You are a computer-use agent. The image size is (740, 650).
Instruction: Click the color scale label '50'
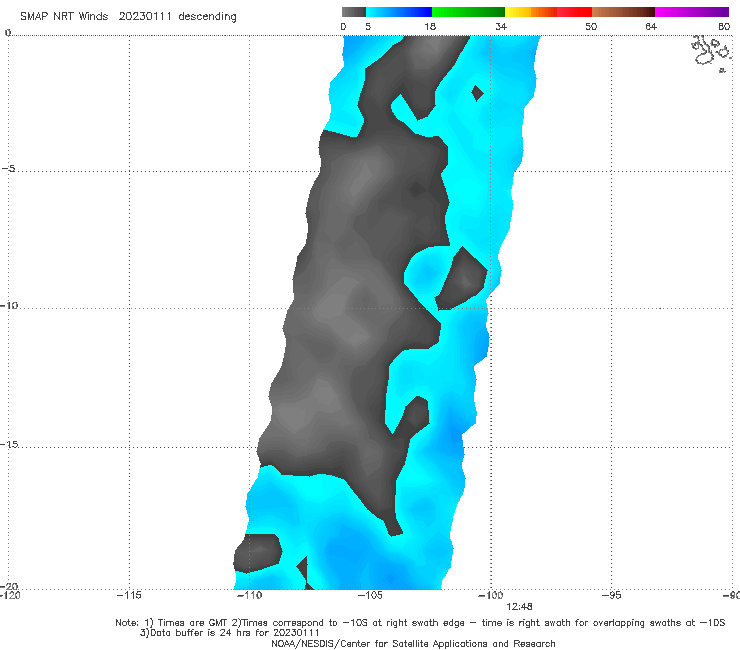[x=591, y=26]
